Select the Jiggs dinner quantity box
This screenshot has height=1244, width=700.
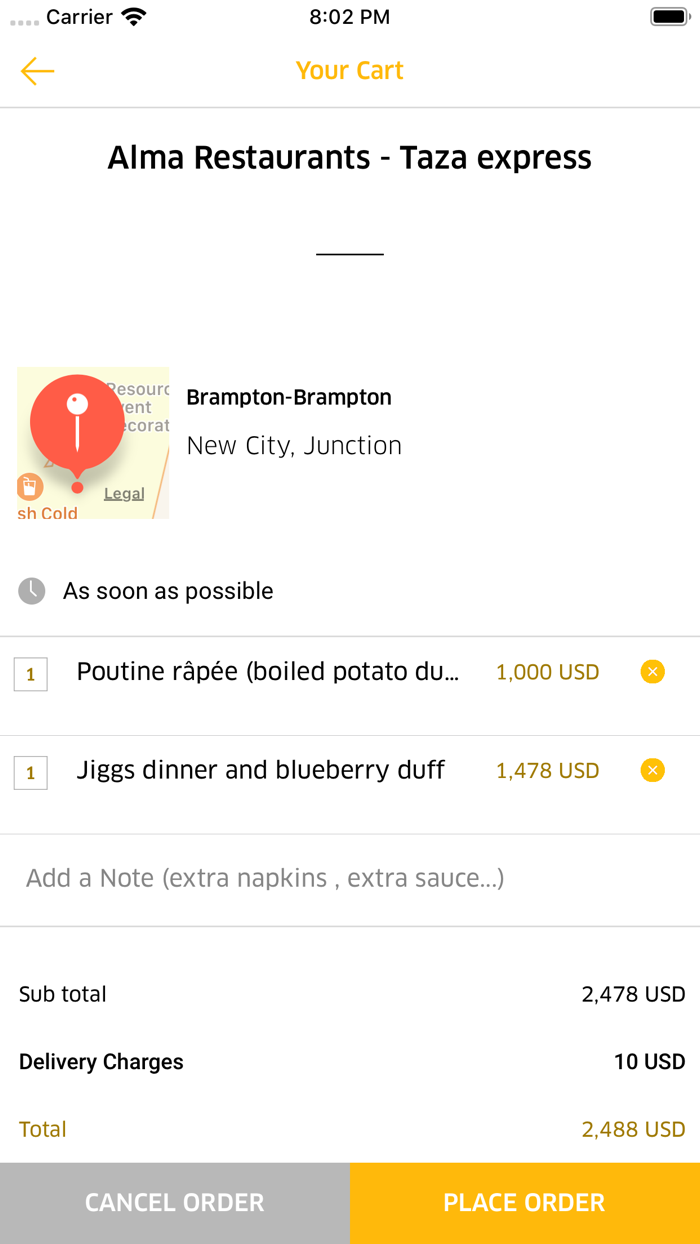tap(30, 771)
